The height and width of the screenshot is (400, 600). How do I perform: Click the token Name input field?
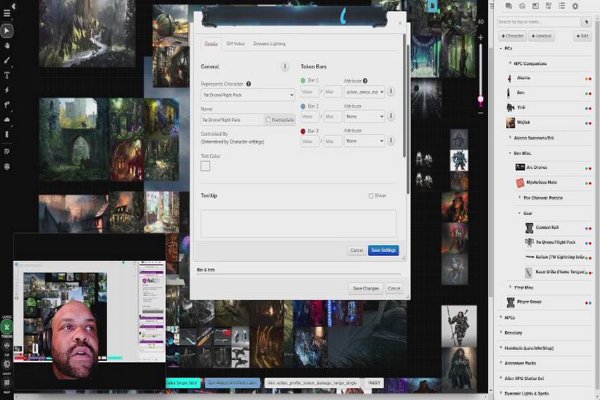(232, 120)
